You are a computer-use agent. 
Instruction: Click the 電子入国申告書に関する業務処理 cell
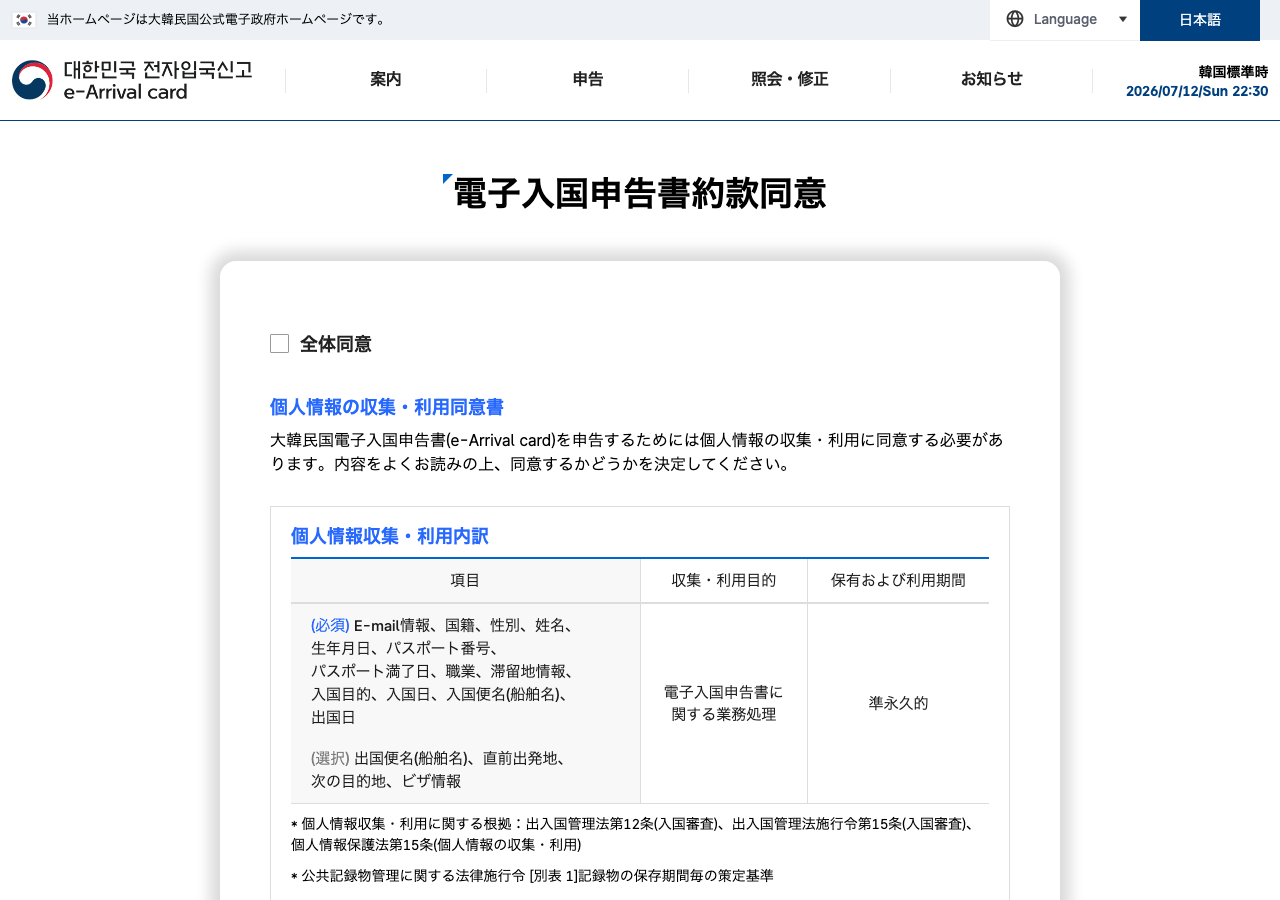tap(724, 703)
